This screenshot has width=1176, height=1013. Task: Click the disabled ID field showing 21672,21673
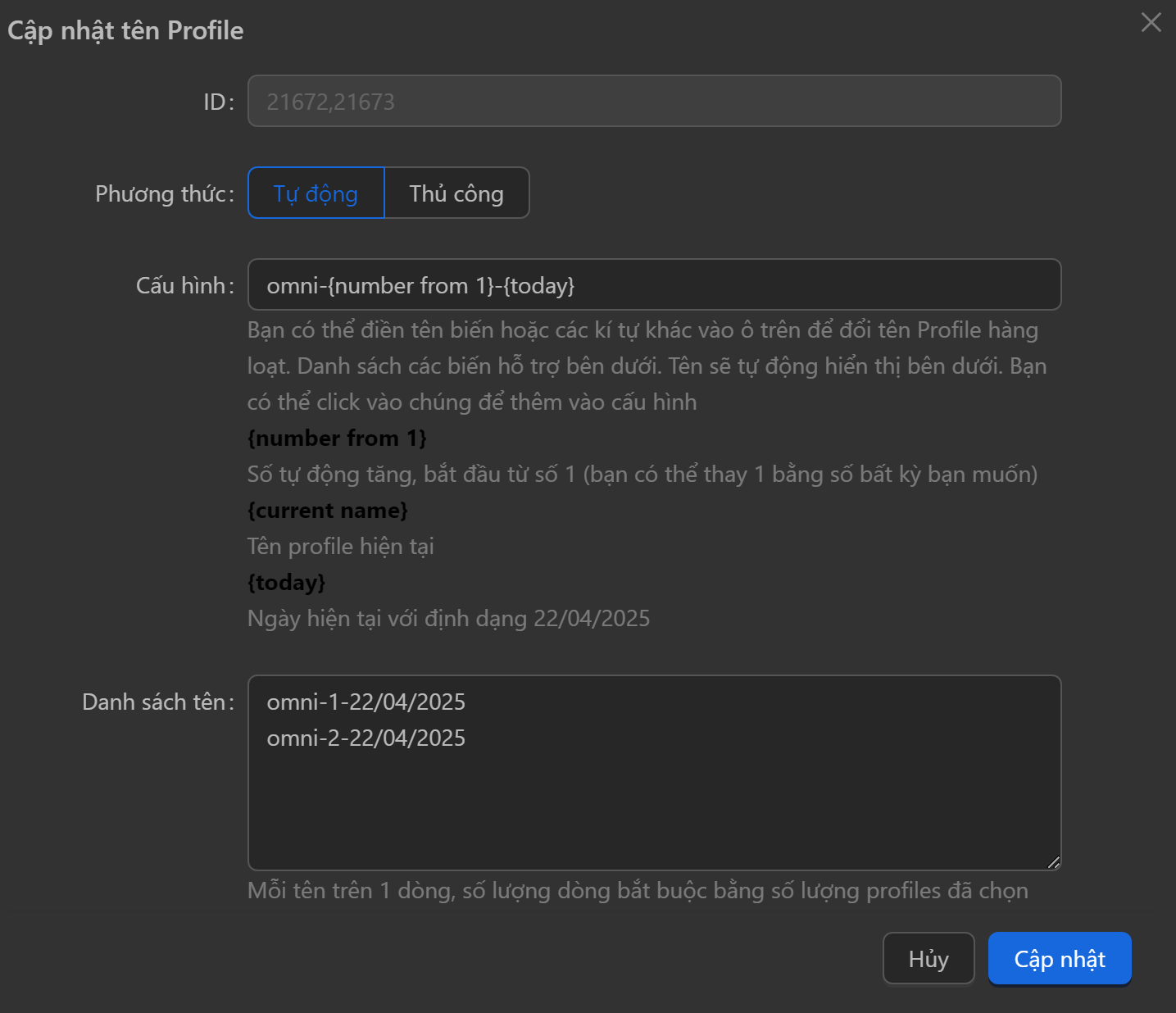654,102
